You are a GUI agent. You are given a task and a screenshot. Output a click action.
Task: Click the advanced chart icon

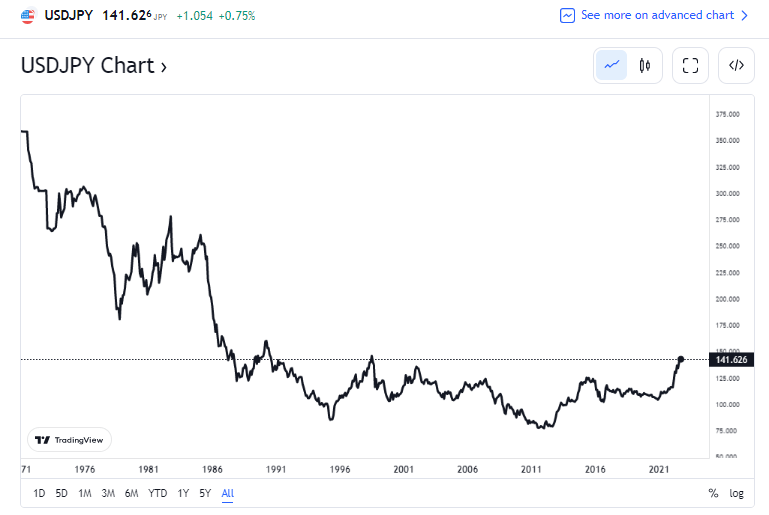click(x=568, y=16)
